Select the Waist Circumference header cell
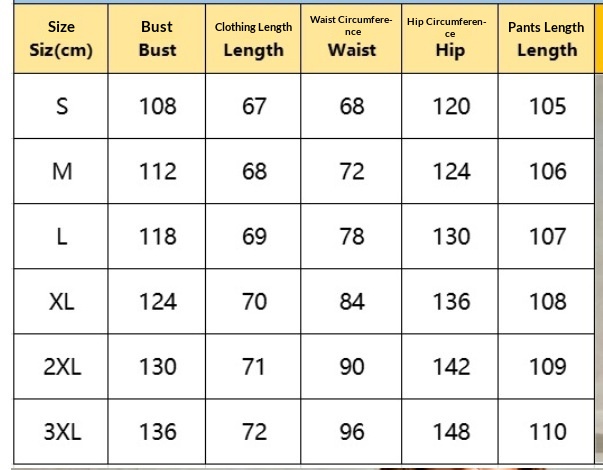This screenshot has height=470, width=603. pos(351,39)
